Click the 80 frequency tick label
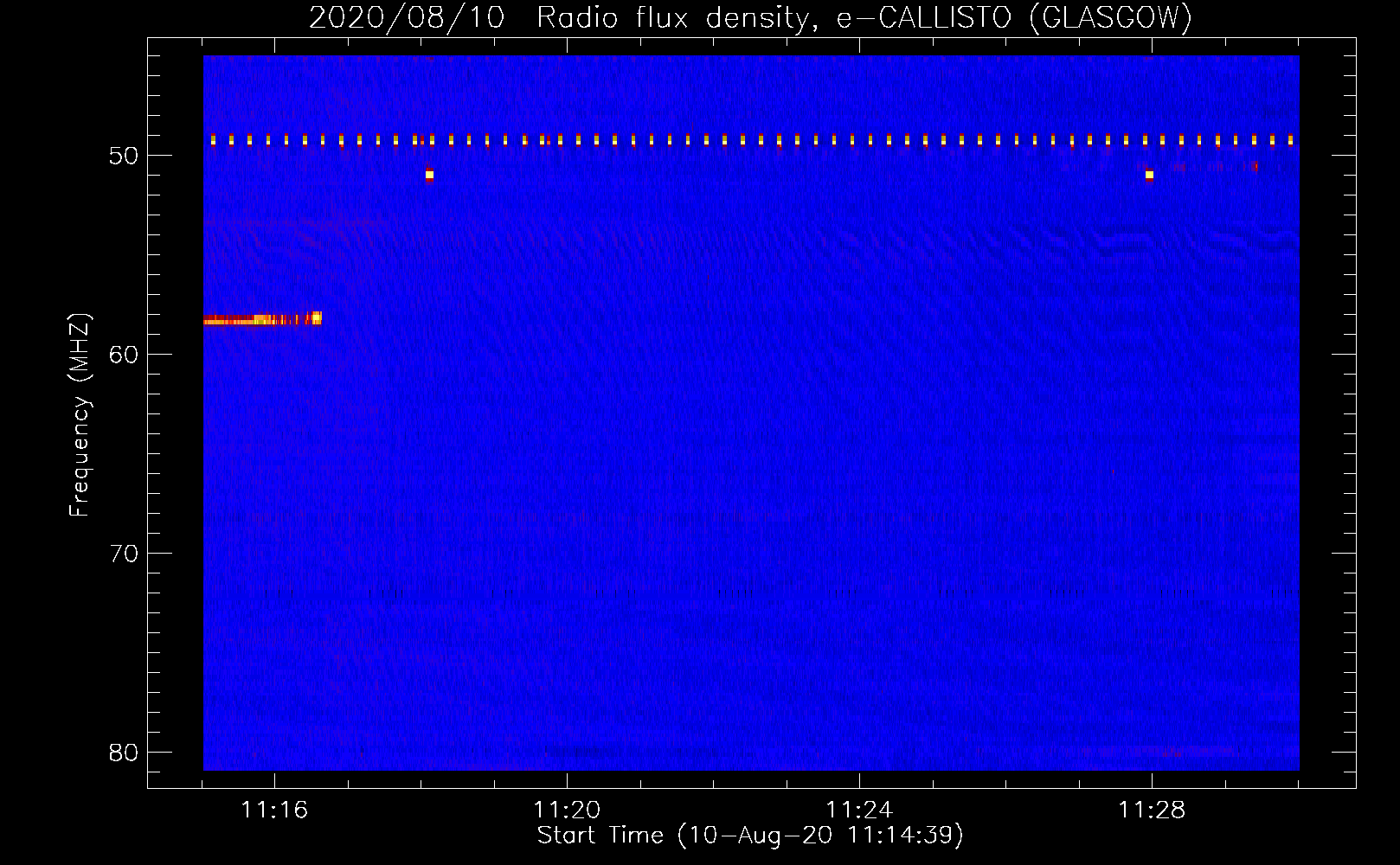 click(125, 753)
